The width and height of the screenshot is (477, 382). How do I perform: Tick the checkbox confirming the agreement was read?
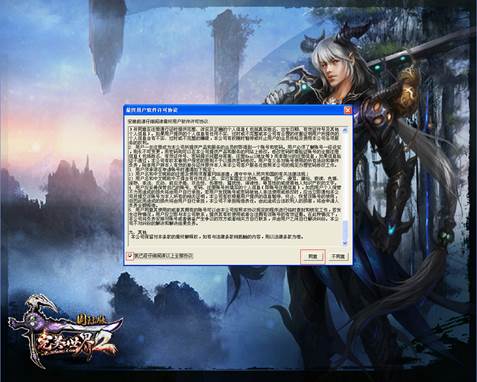click(x=130, y=256)
